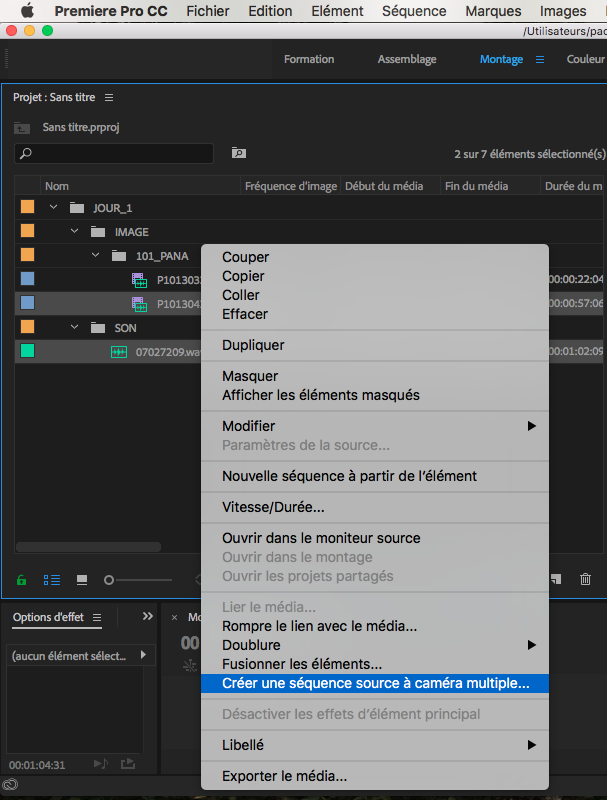Click the JOUR_1 bin folder icon

(77, 208)
